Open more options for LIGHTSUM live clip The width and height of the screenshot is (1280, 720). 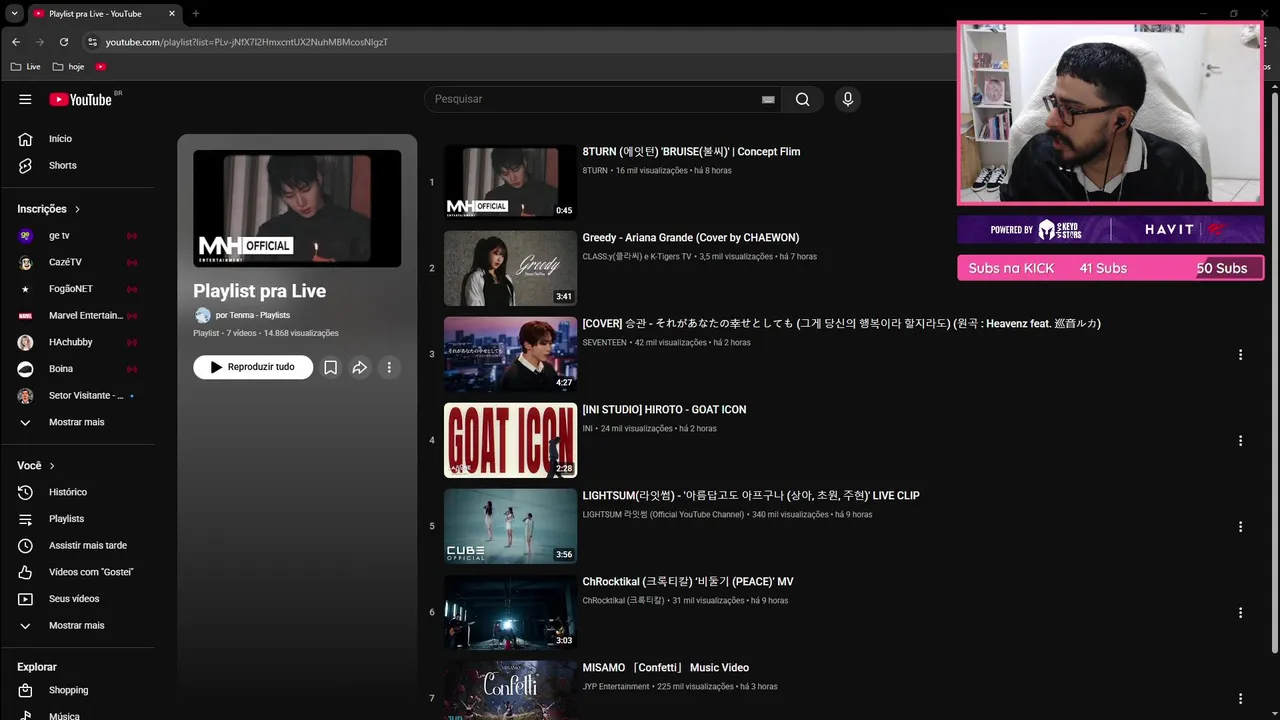[x=1240, y=526]
